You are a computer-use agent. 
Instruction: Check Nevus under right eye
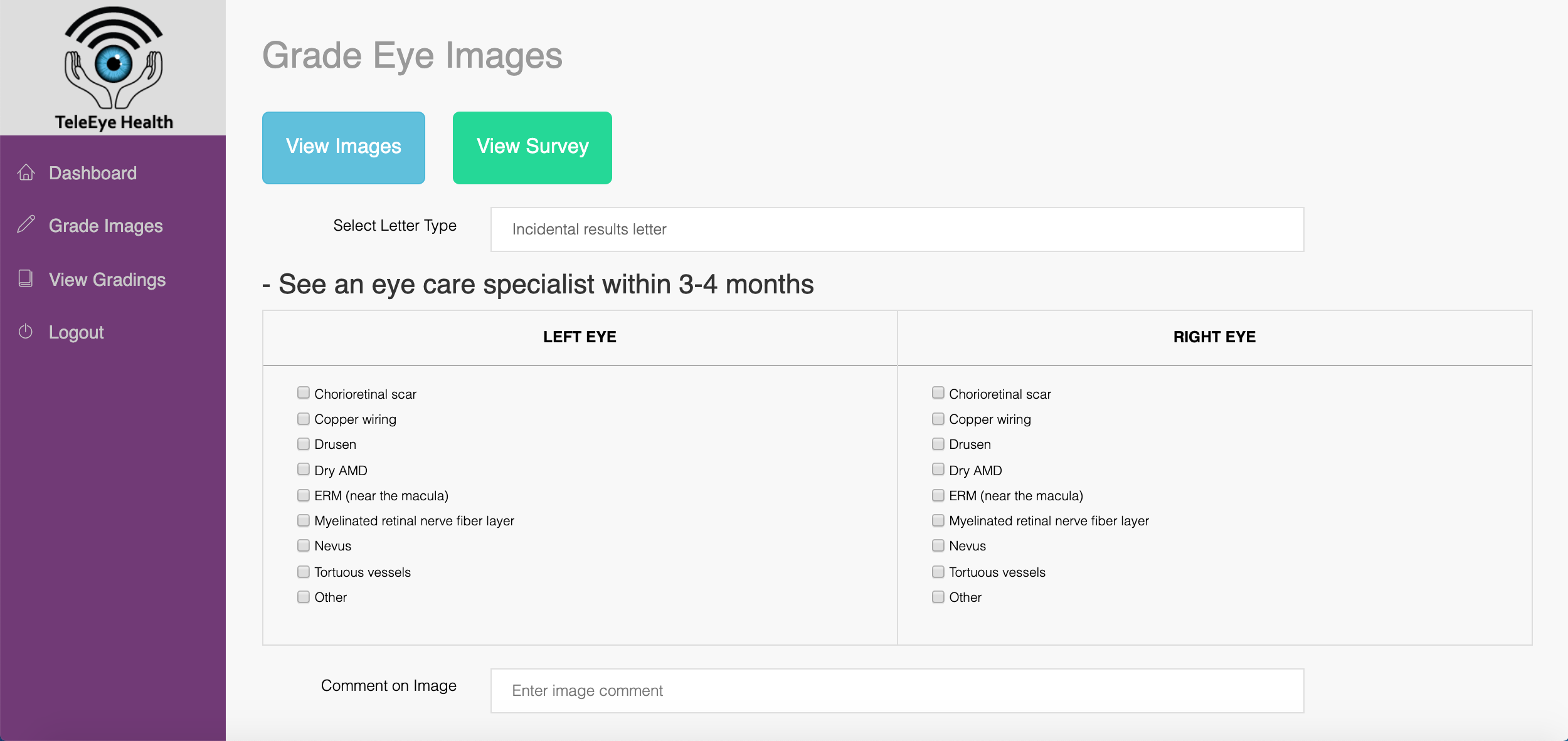pos(938,545)
